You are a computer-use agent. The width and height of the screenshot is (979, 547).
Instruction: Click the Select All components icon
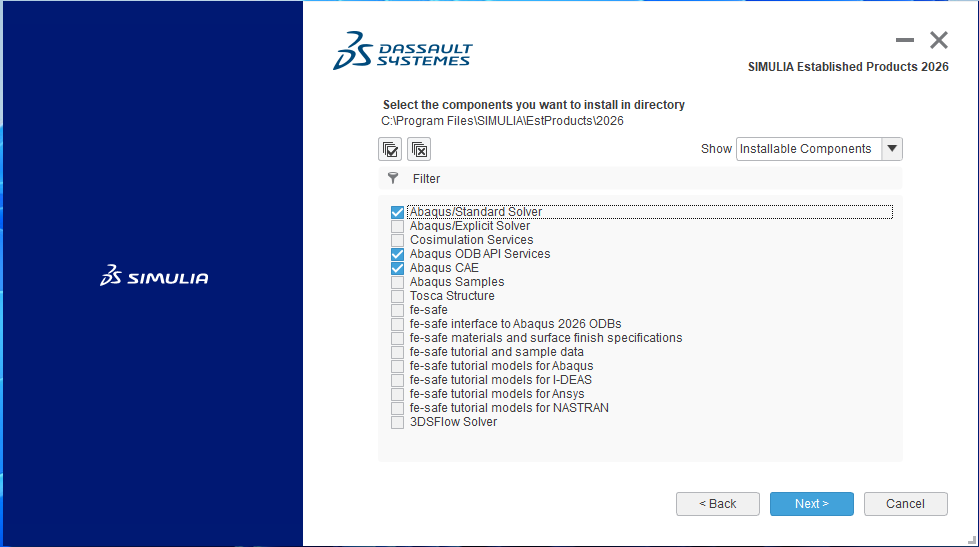390,149
